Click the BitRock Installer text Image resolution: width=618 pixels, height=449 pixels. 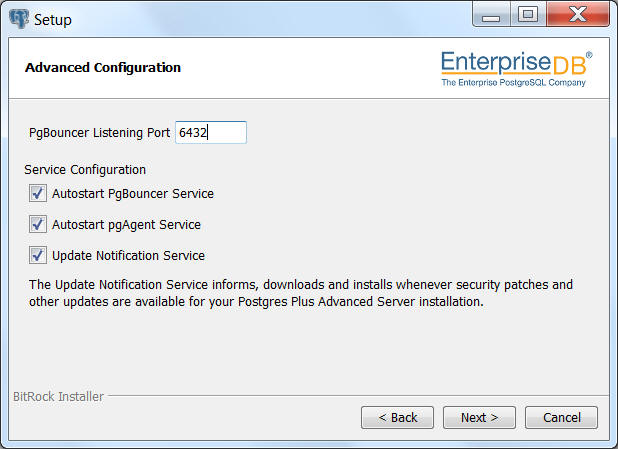[58, 396]
